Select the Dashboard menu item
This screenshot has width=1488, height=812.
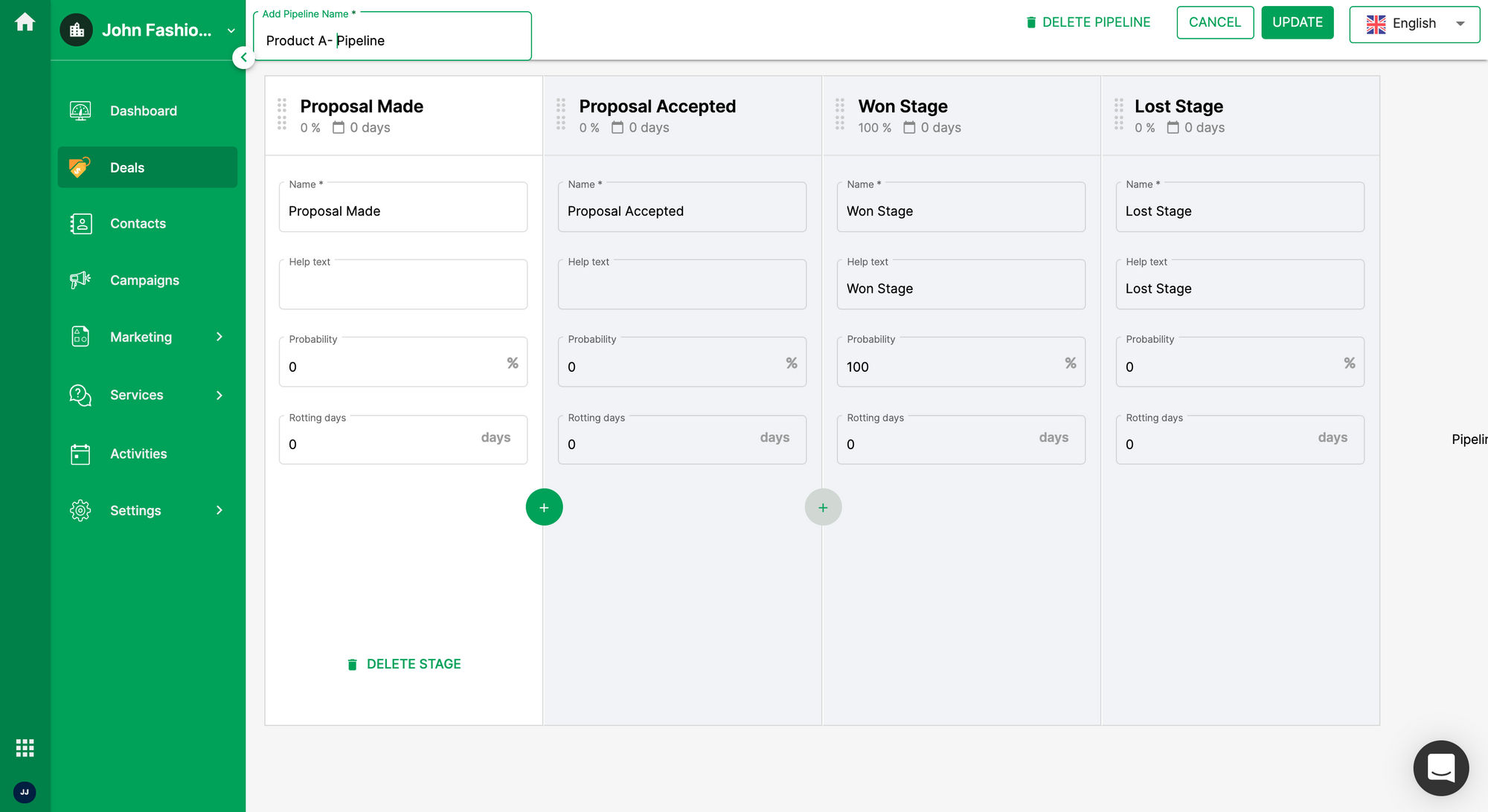coord(143,110)
